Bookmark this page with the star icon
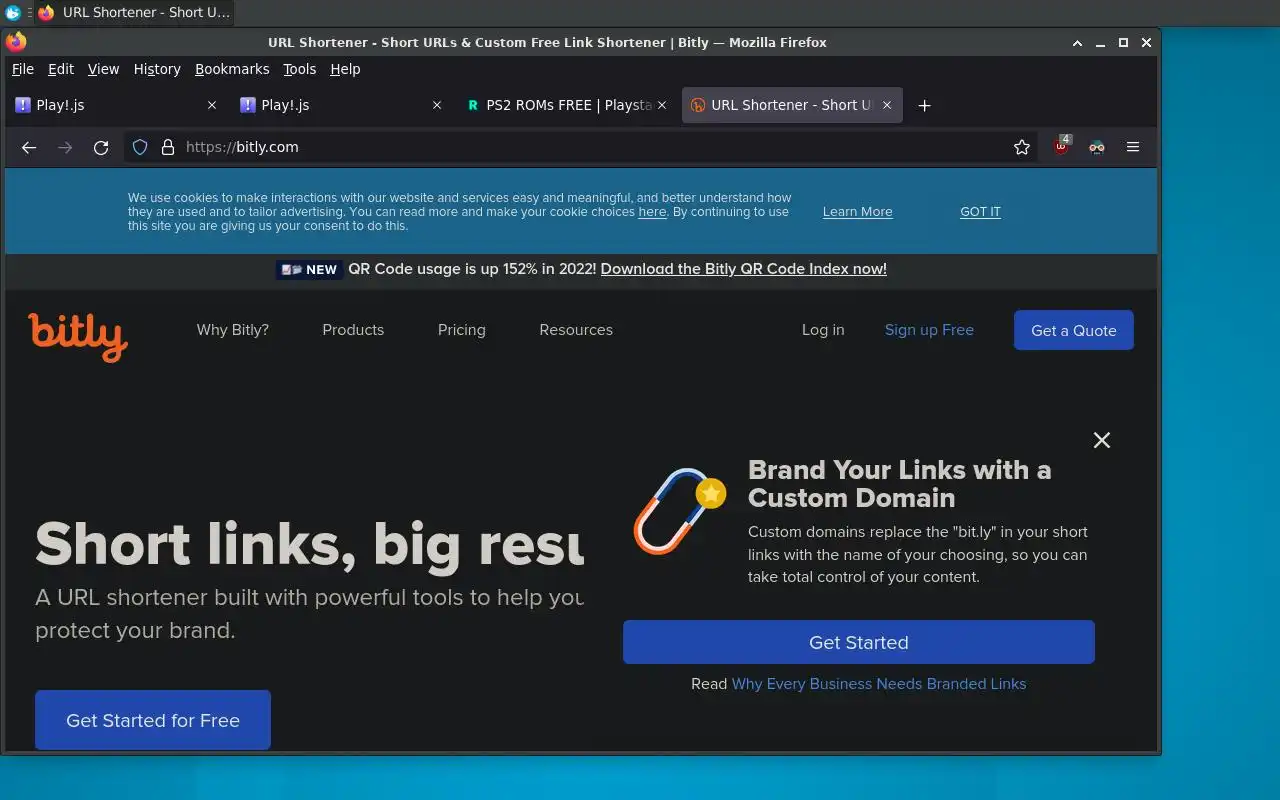Viewport: 1280px width, 800px height. tap(1022, 147)
